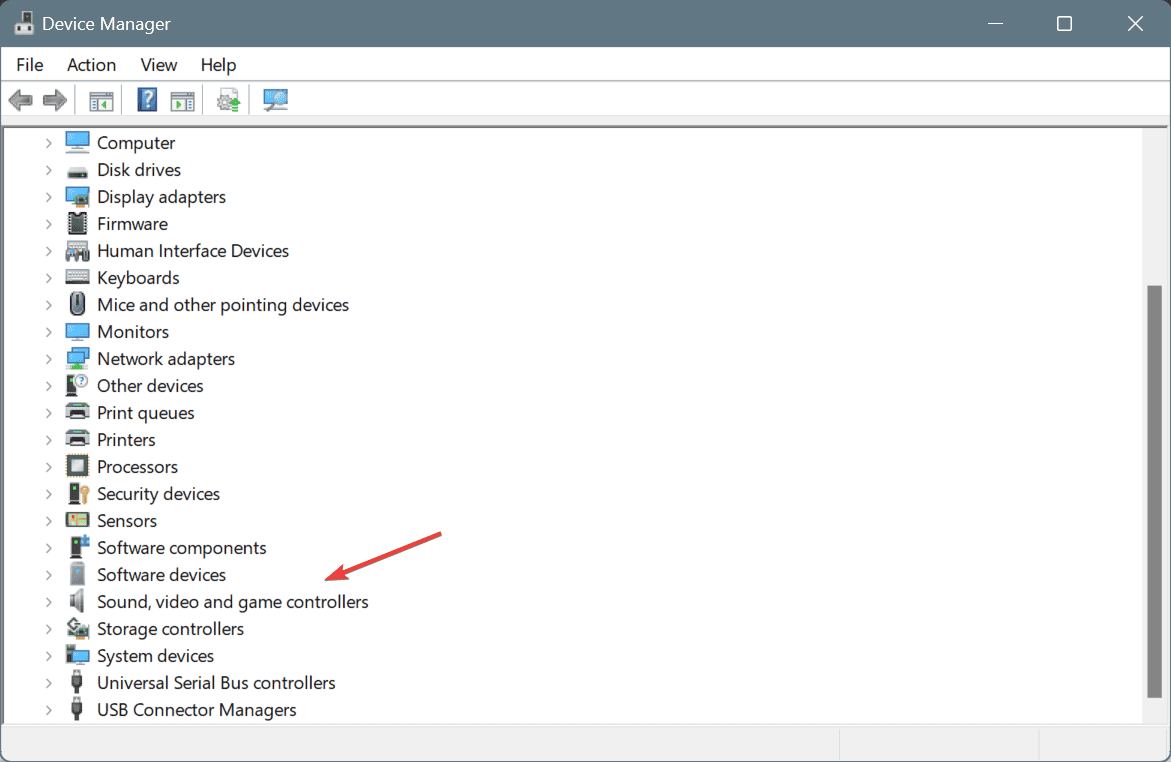Screen dimensions: 1171x762
Task: Select the Software components label
Action: coord(181,548)
